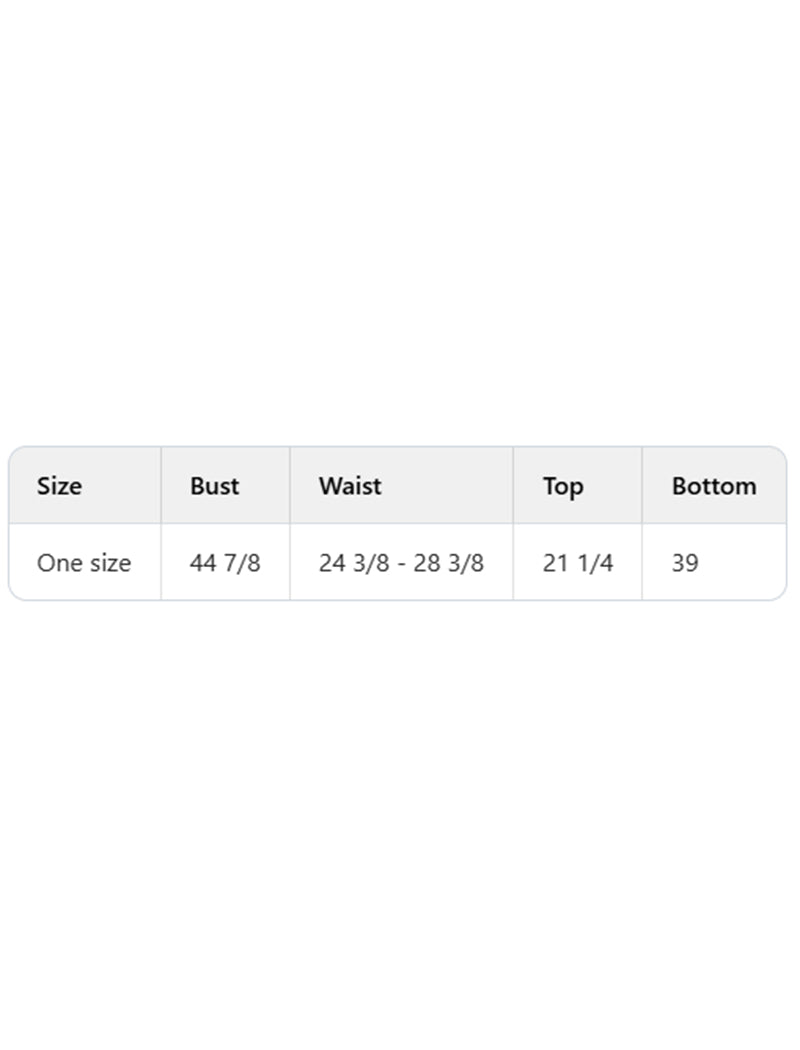
Task: Click the 24 3/8 - 28 3/8 waist value
Action: [401, 563]
